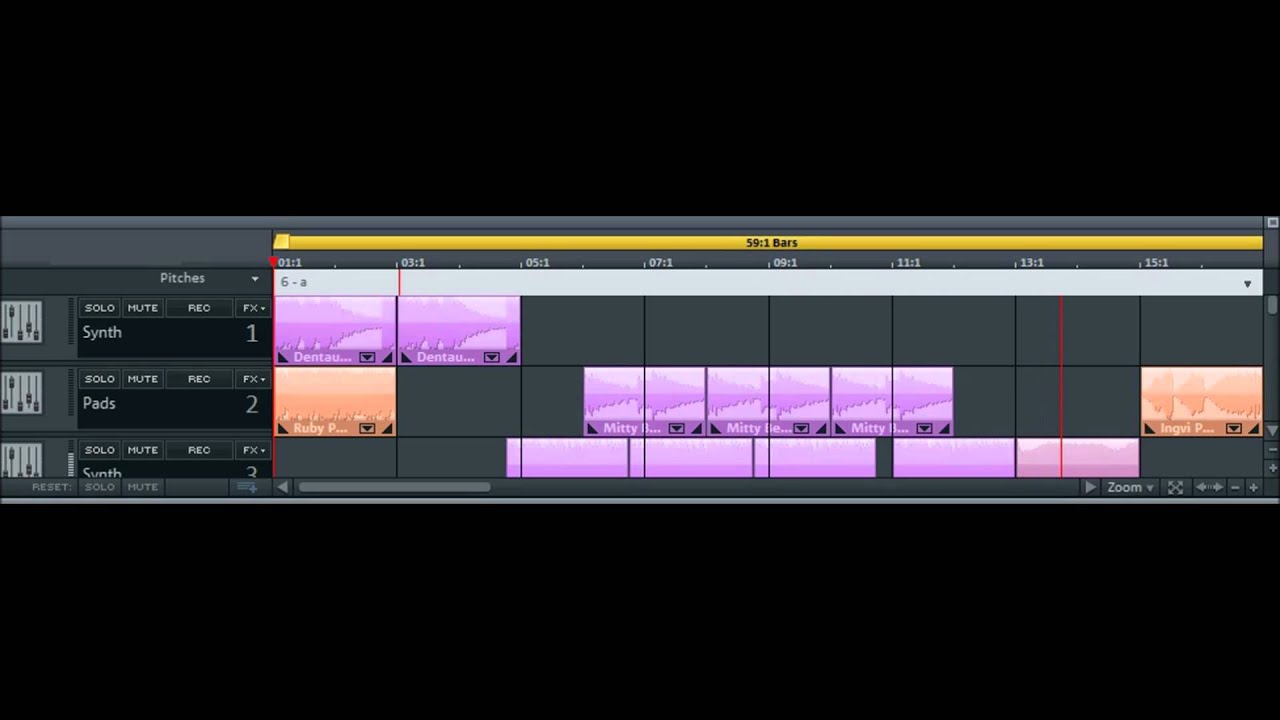
Task: Click fade-in handle of Ruby P clip
Action: point(283,428)
